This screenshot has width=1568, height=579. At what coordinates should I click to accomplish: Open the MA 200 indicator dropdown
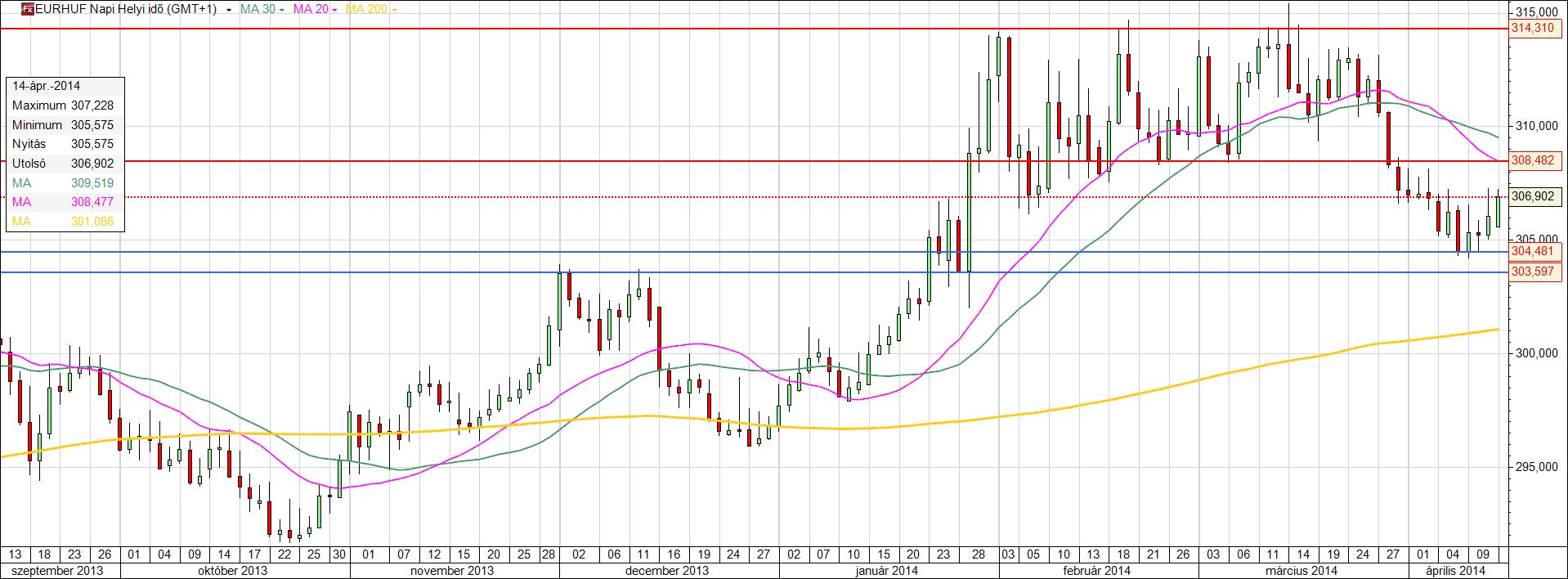pyautogui.click(x=394, y=10)
